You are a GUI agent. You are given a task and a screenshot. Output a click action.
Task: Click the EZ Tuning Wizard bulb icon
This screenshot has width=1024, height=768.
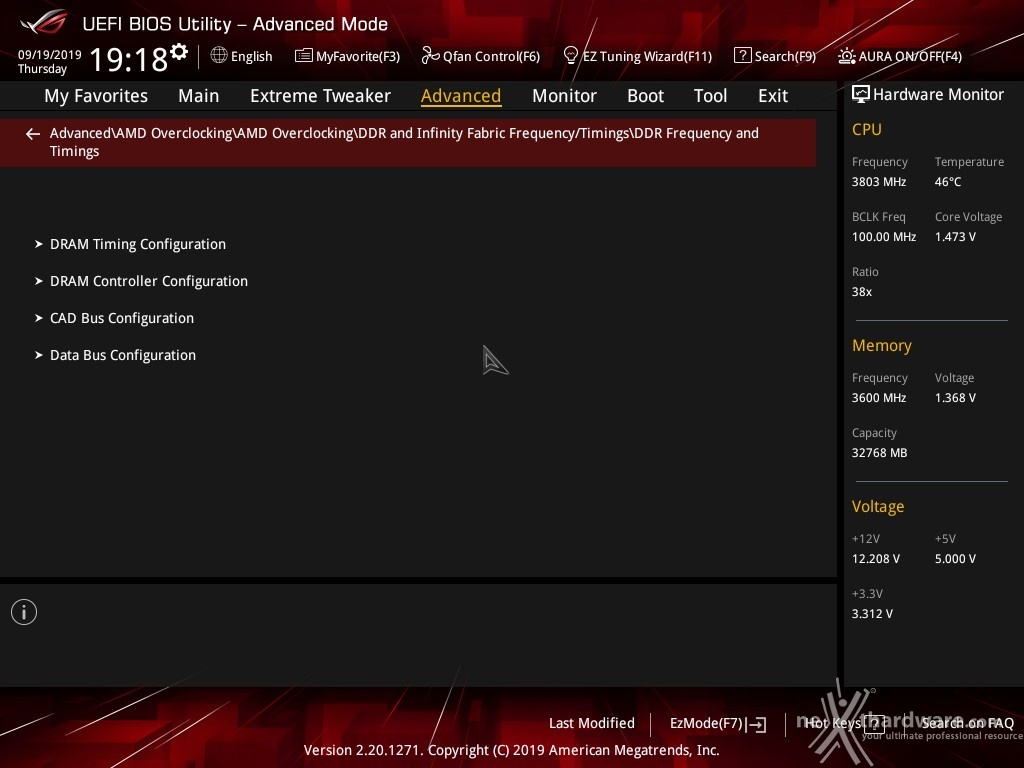[x=570, y=56]
